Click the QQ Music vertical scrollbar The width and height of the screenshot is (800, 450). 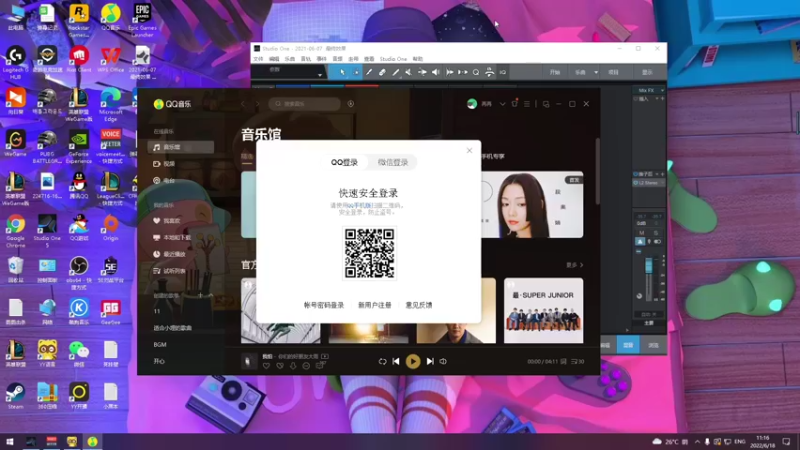click(597, 171)
